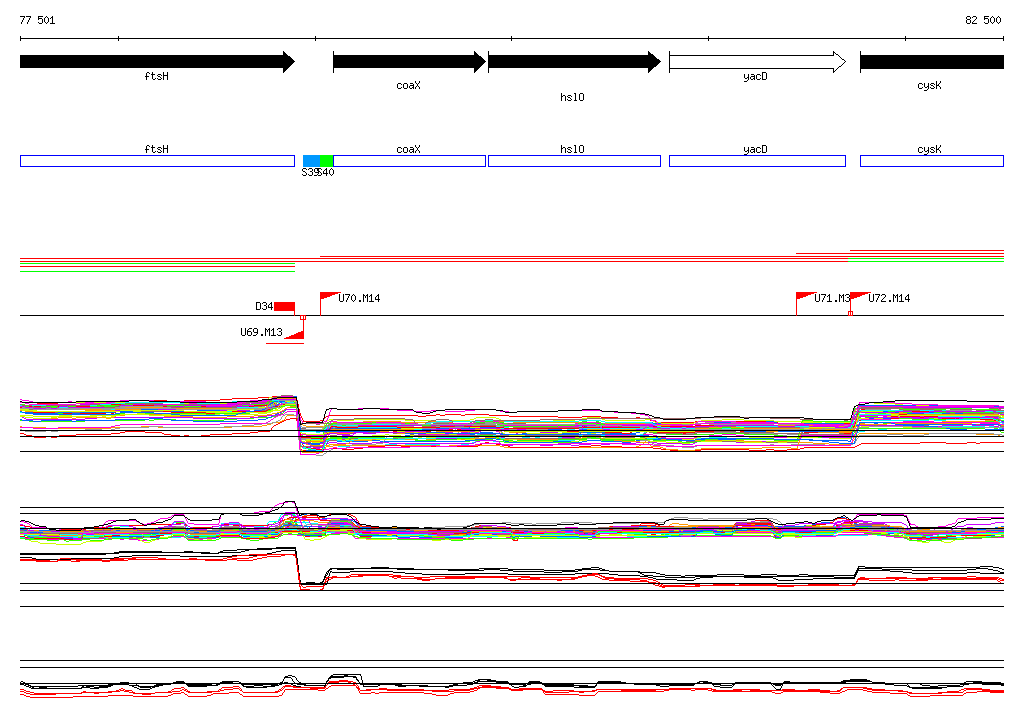Select the black coaX gene arrow
This screenshot has width=1024, height=714.
coord(409,62)
